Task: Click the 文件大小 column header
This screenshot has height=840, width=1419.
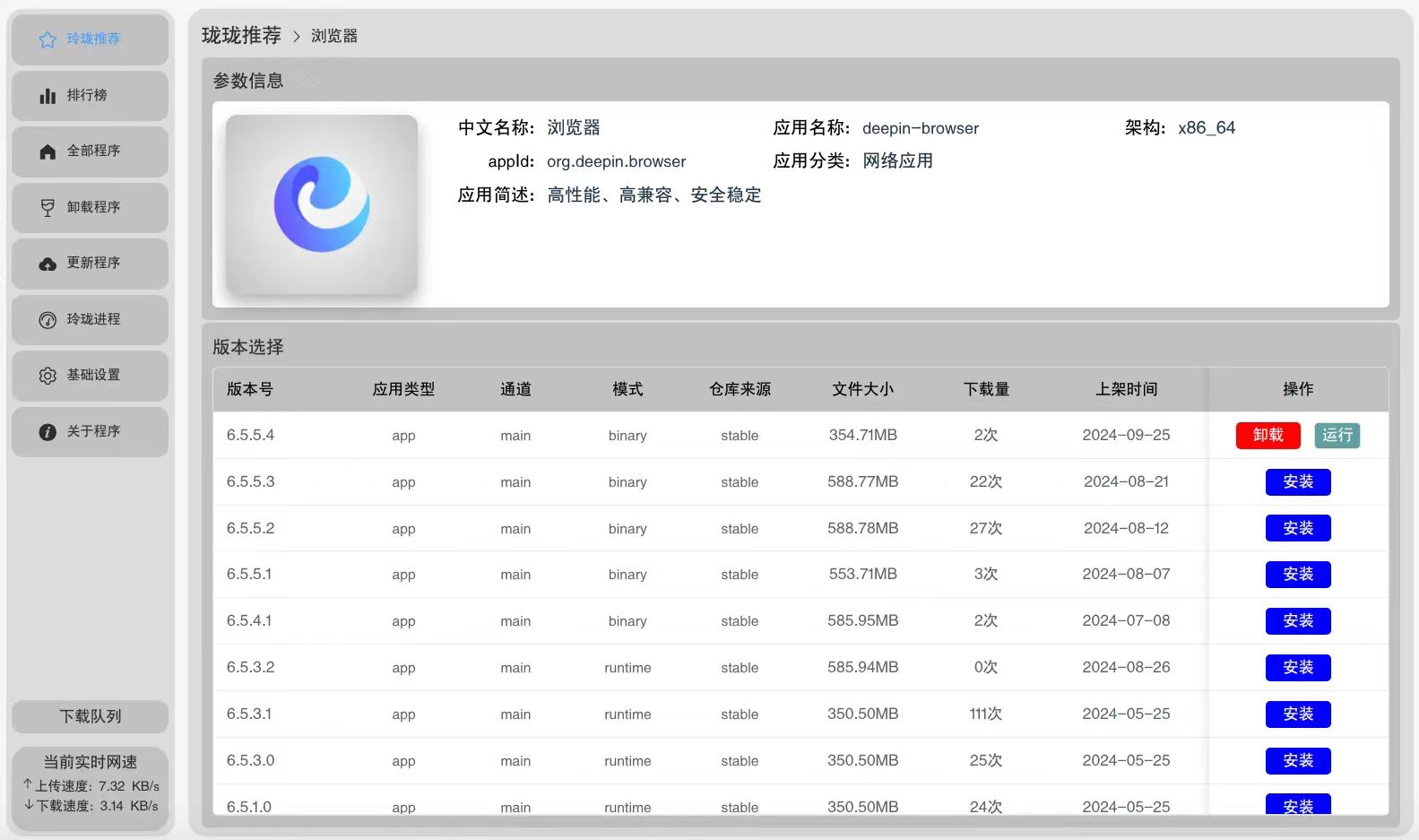Action: 862,389
